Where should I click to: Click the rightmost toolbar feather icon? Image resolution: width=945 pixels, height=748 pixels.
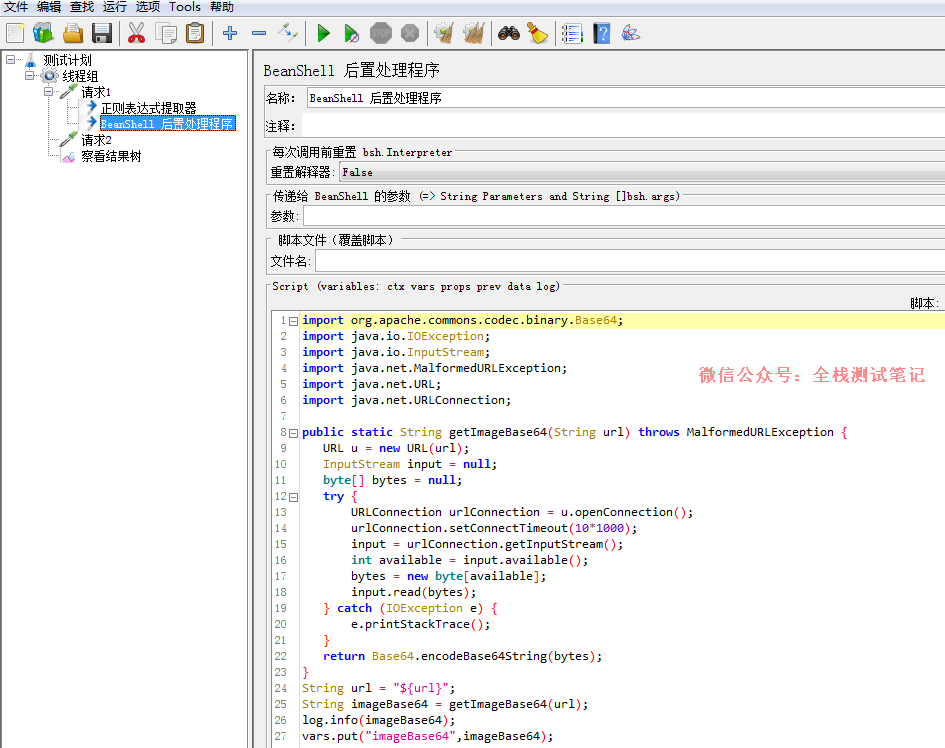630,33
